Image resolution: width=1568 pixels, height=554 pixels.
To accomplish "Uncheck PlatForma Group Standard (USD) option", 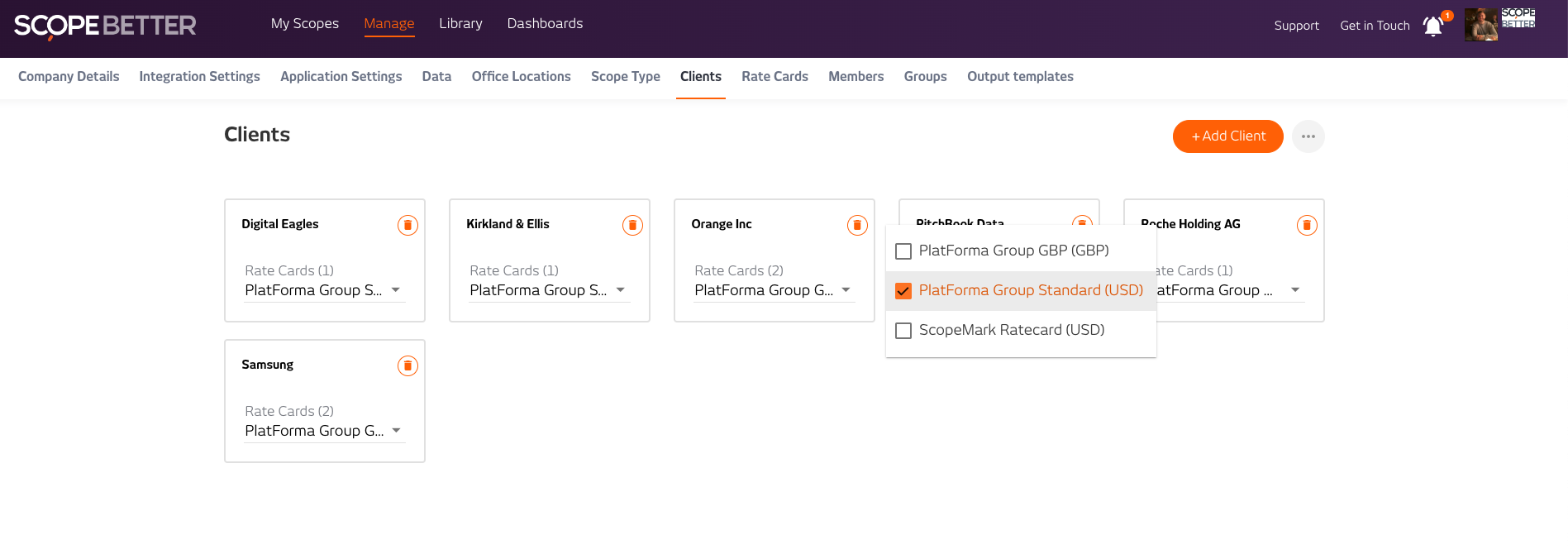I will click(x=903, y=291).
